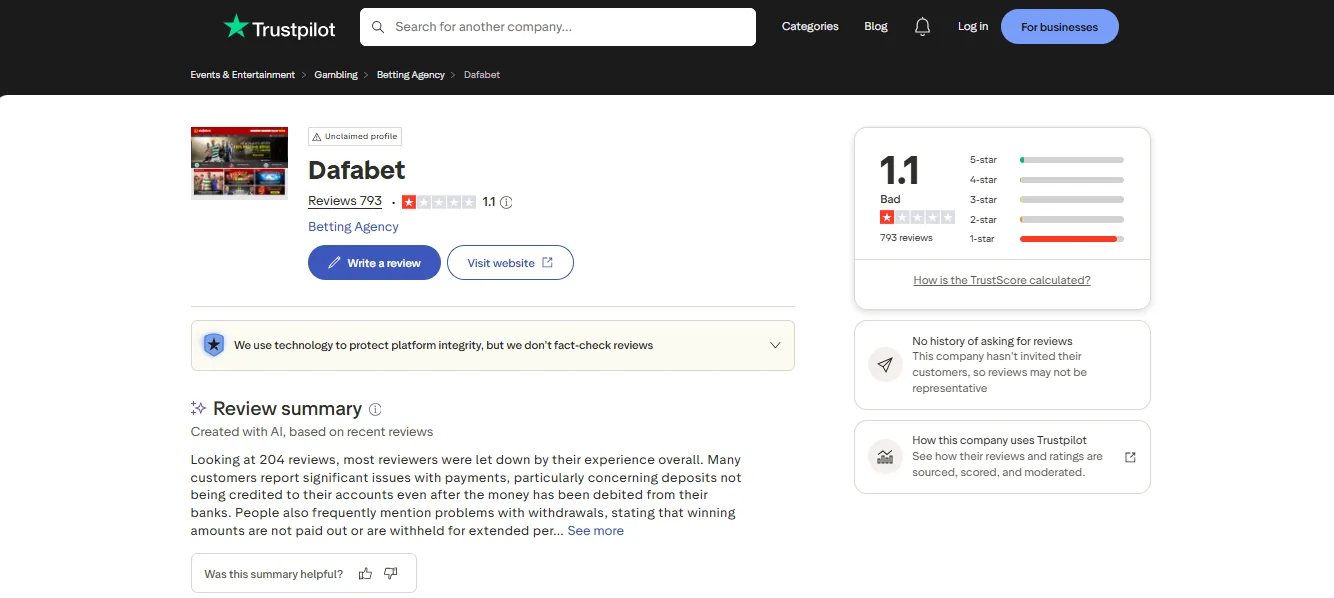This screenshot has width=1334, height=598.
Task: Click the Reviews 793 link
Action: (x=345, y=201)
